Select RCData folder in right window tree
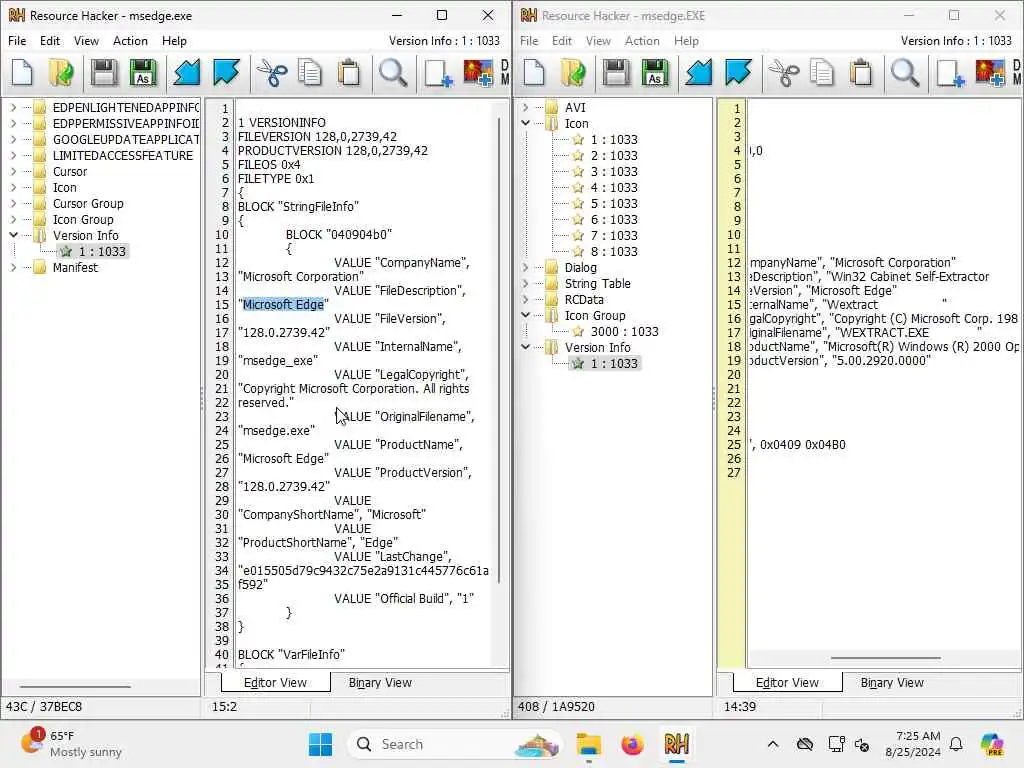Screen dimensions: 1024x768 coord(584,299)
